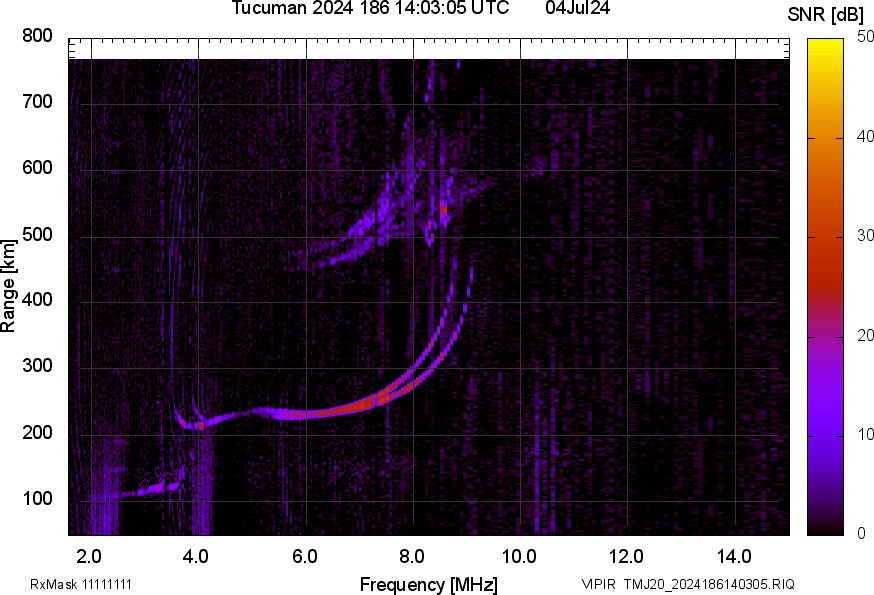Click the 'SNR [dB]' colorbar title
Viewport: 874px width, 595px height.
(825, 14)
